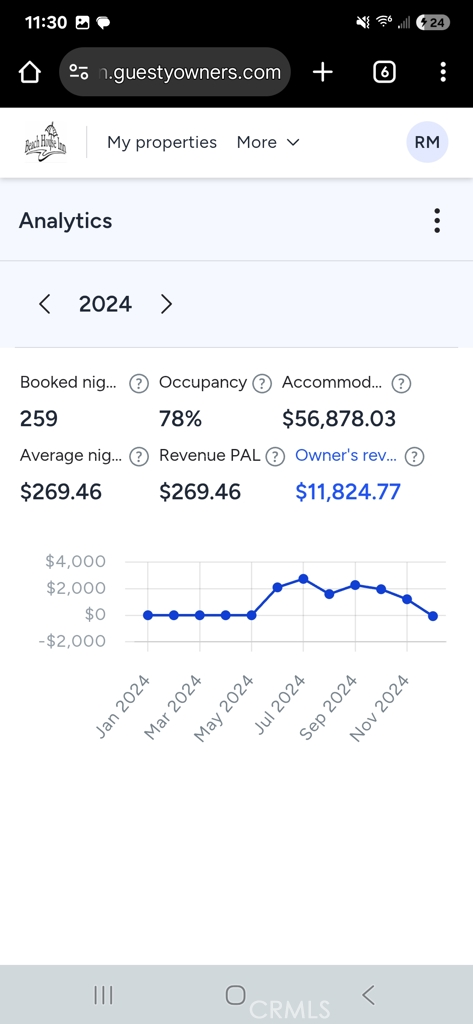Click the July 2024 peak chart point

click(x=303, y=579)
